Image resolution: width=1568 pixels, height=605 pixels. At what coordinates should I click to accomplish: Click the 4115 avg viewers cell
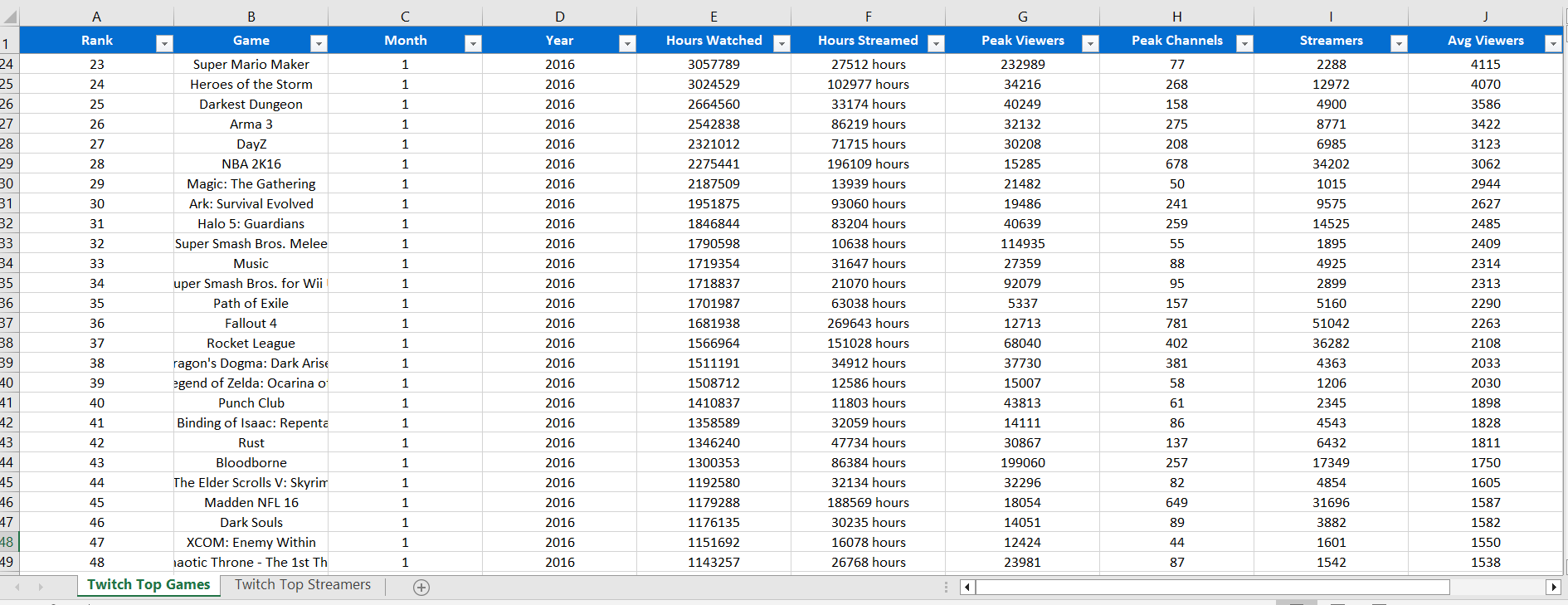click(x=1485, y=64)
